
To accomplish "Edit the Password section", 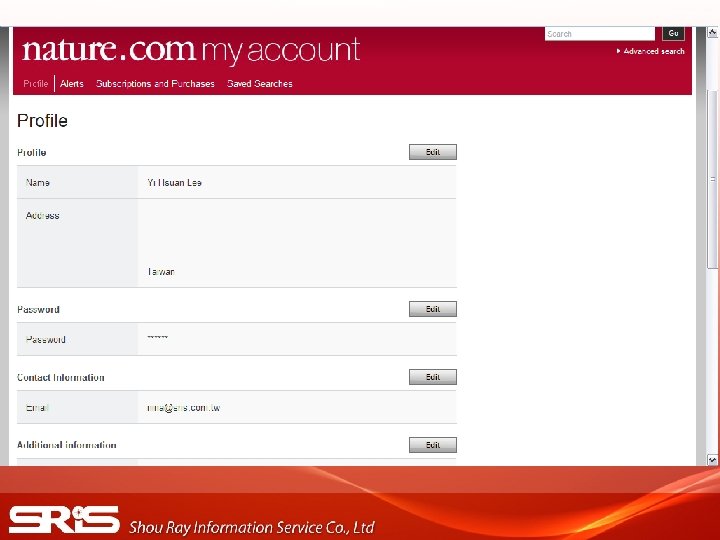I will [x=433, y=309].
